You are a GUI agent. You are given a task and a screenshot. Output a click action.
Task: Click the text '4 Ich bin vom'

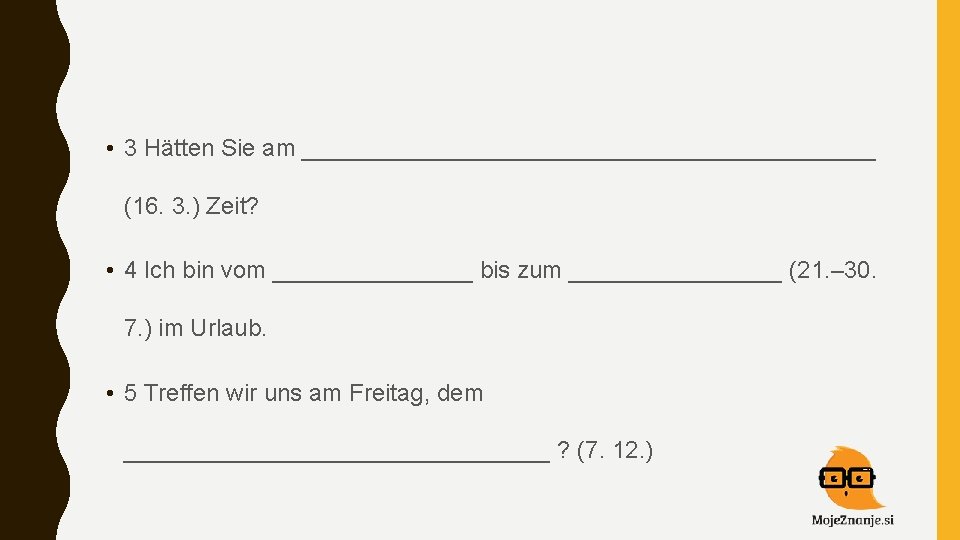tap(194, 270)
